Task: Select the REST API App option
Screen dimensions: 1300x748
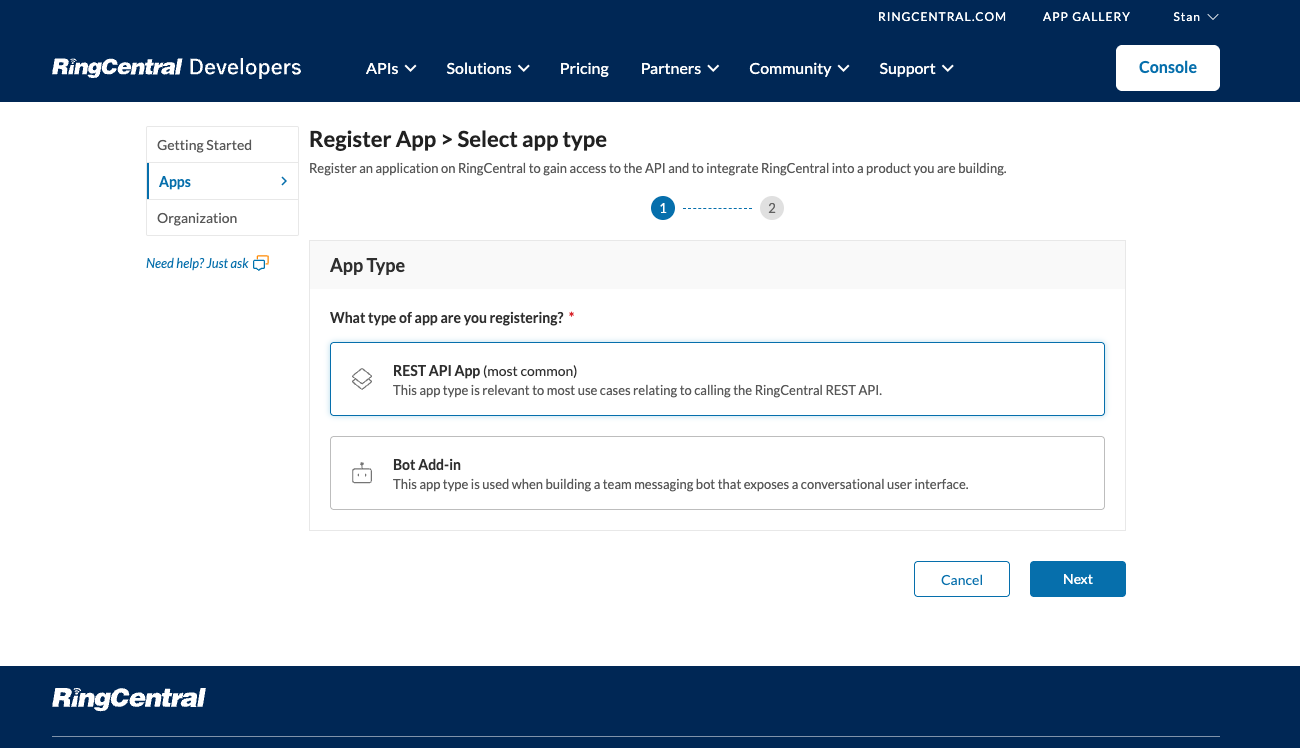Action: pyautogui.click(x=717, y=379)
